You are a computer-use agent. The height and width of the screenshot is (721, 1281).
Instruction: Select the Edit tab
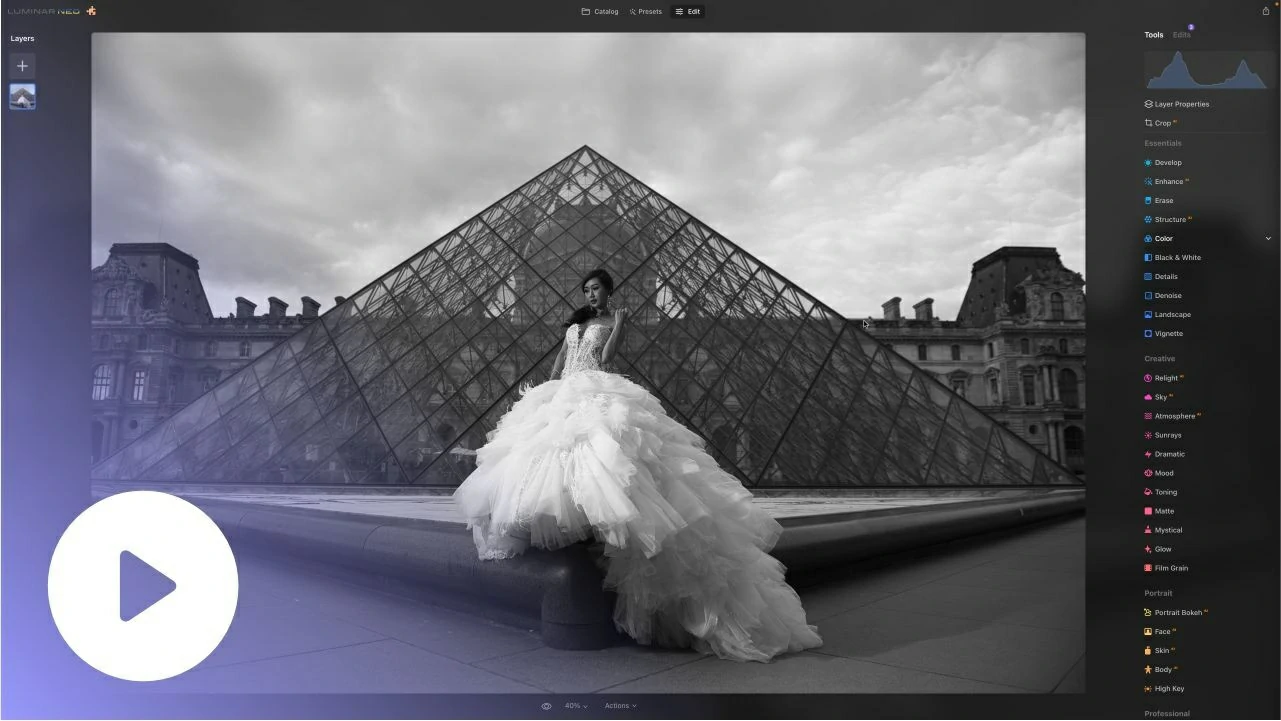[x=687, y=12]
